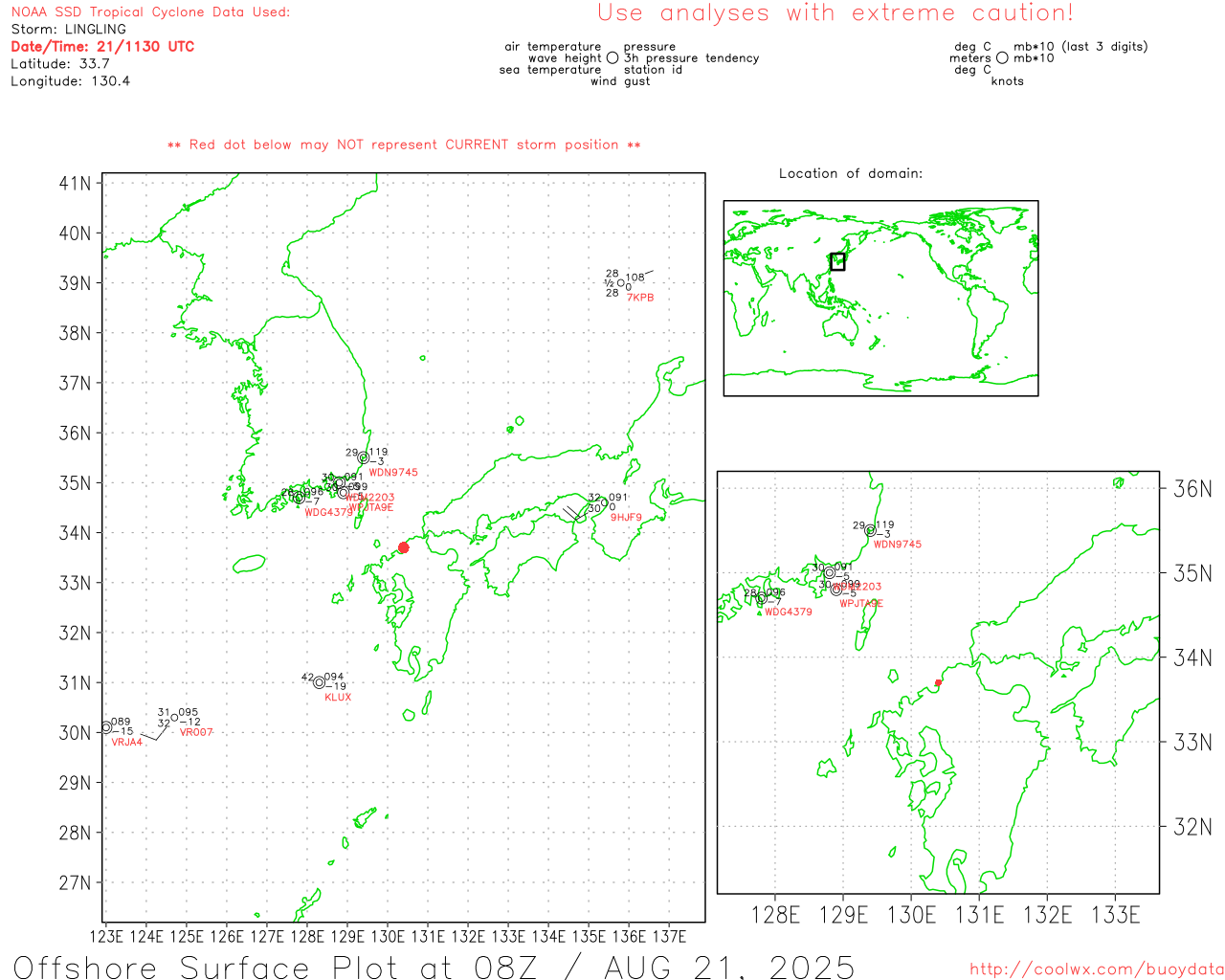Image resolution: width=1225 pixels, height=980 pixels.
Task: Click the 'Use analyses with extreme caution!' warning
Action: [x=835, y=12]
